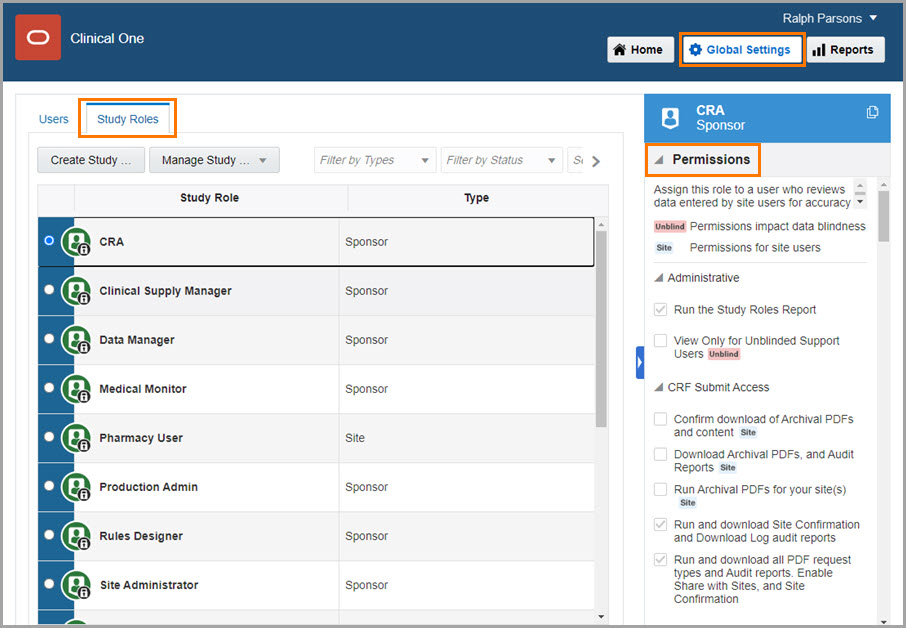Enable View Only for Unblinded Support Users

pos(660,341)
